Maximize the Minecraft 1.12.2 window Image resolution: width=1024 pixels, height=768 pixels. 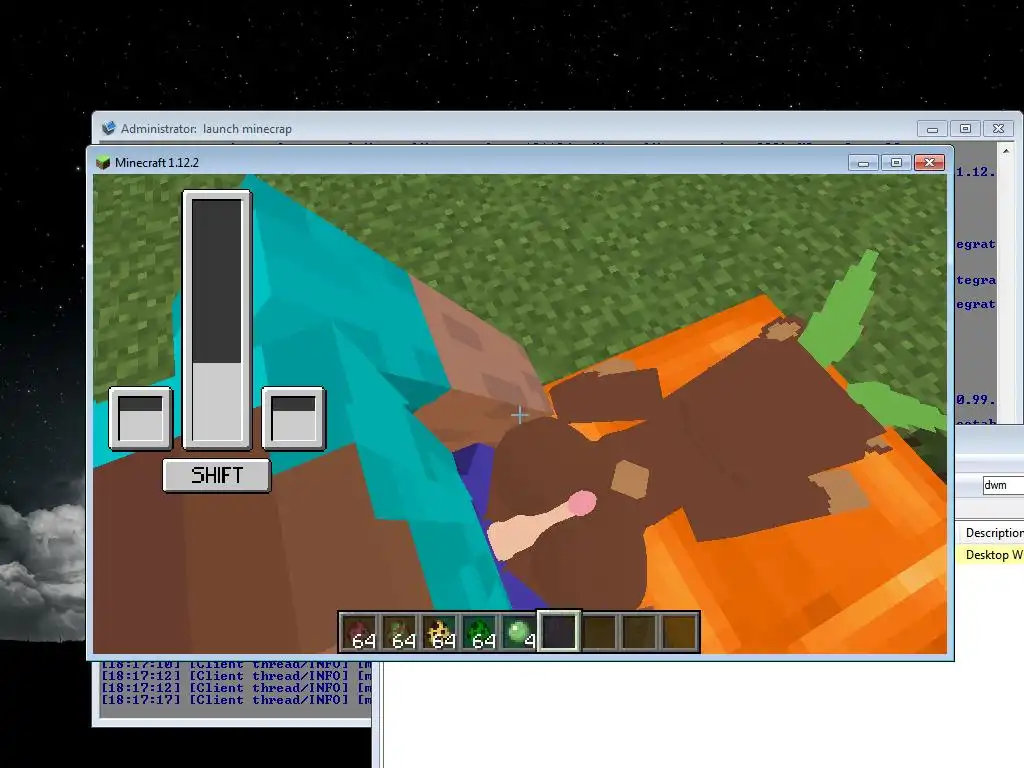tap(896, 163)
